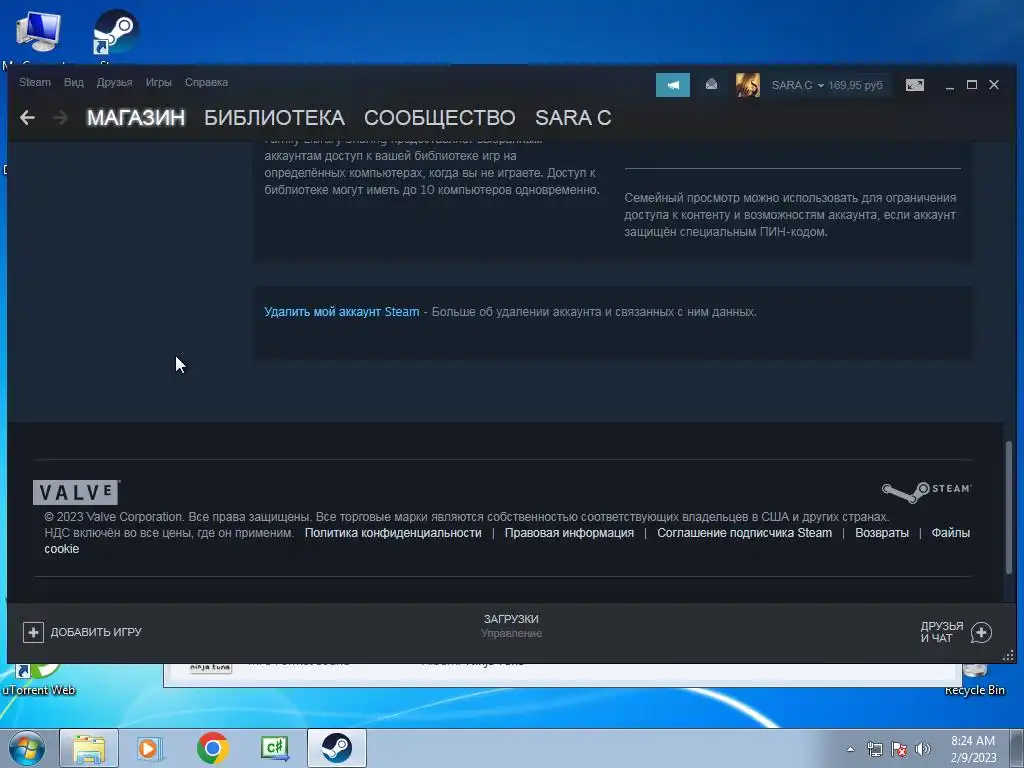Open the Друзья menu
This screenshot has height=768, width=1024.
coord(114,82)
